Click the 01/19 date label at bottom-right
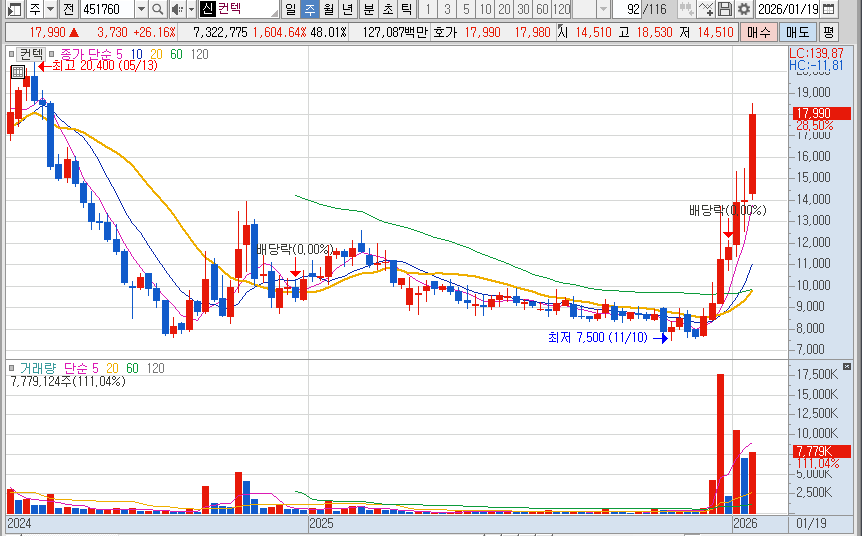This screenshot has width=862, height=536. pos(811,523)
